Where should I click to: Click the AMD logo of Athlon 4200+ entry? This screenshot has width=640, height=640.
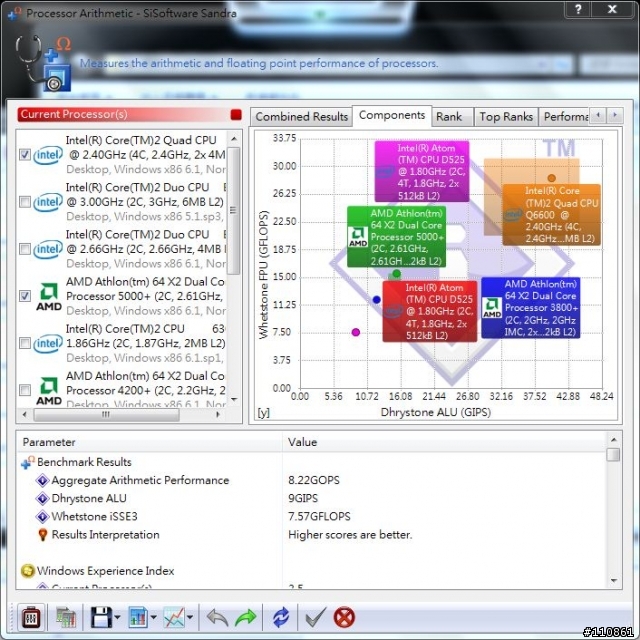[x=49, y=391]
